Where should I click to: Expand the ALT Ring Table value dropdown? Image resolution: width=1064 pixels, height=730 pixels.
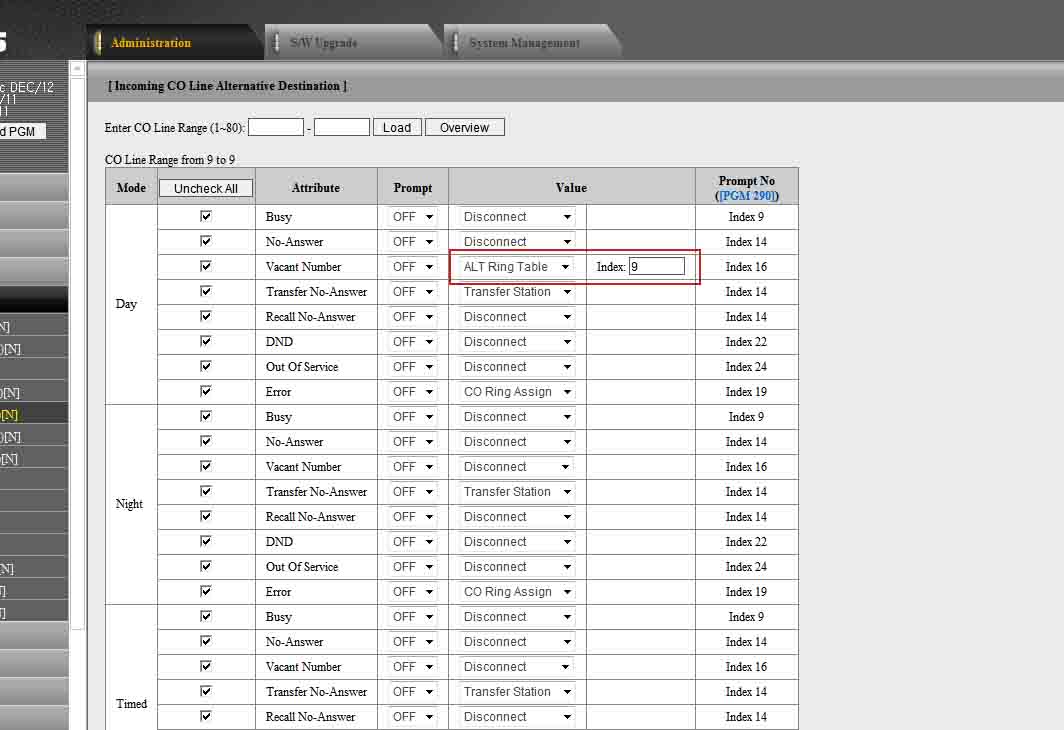(x=516, y=267)
